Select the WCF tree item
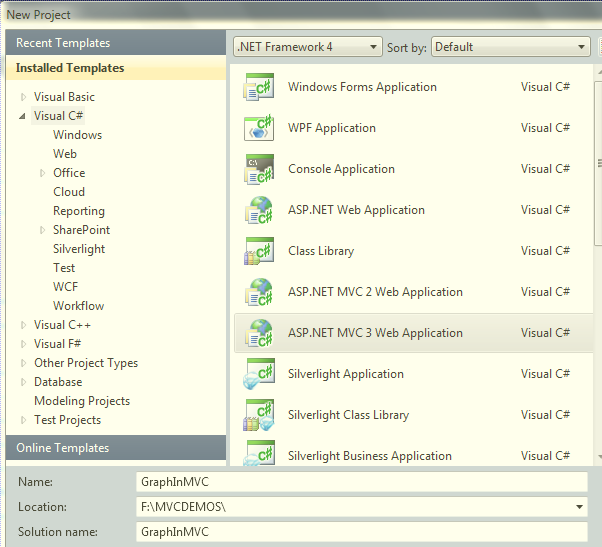 coord(66,287)
